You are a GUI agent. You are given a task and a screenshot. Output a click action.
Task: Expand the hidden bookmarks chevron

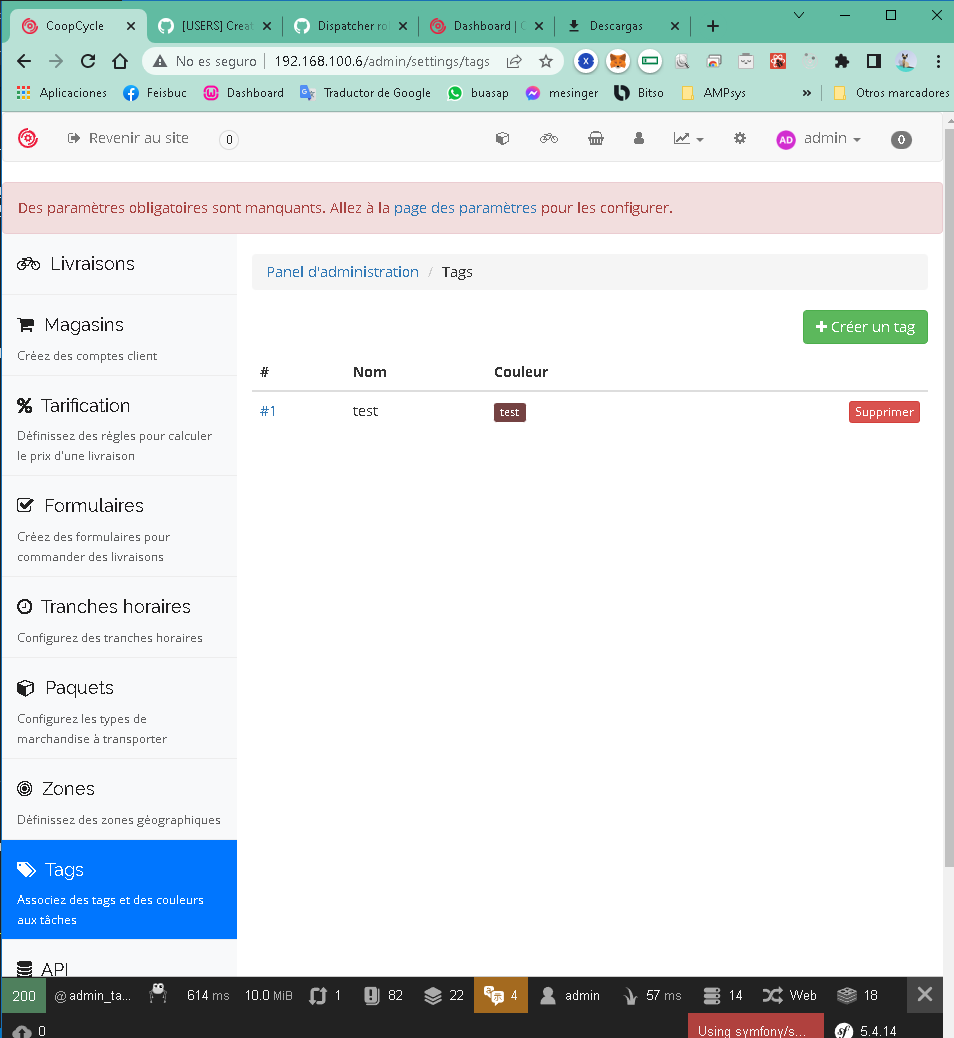click(806, 93)
